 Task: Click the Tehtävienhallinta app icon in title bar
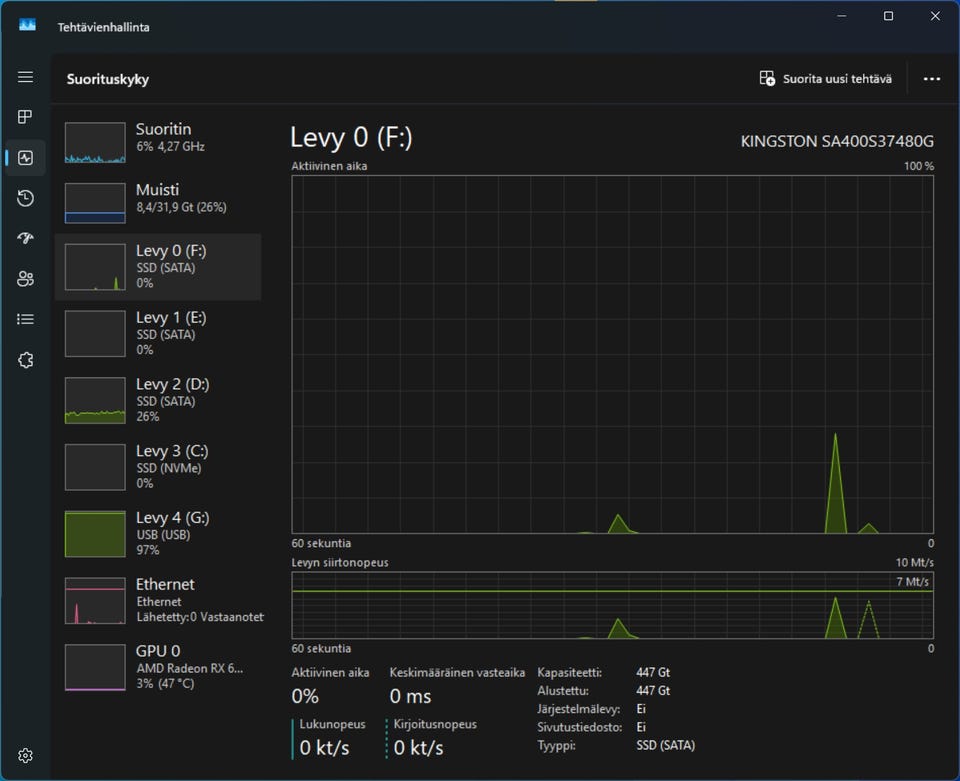pos(27,26)
